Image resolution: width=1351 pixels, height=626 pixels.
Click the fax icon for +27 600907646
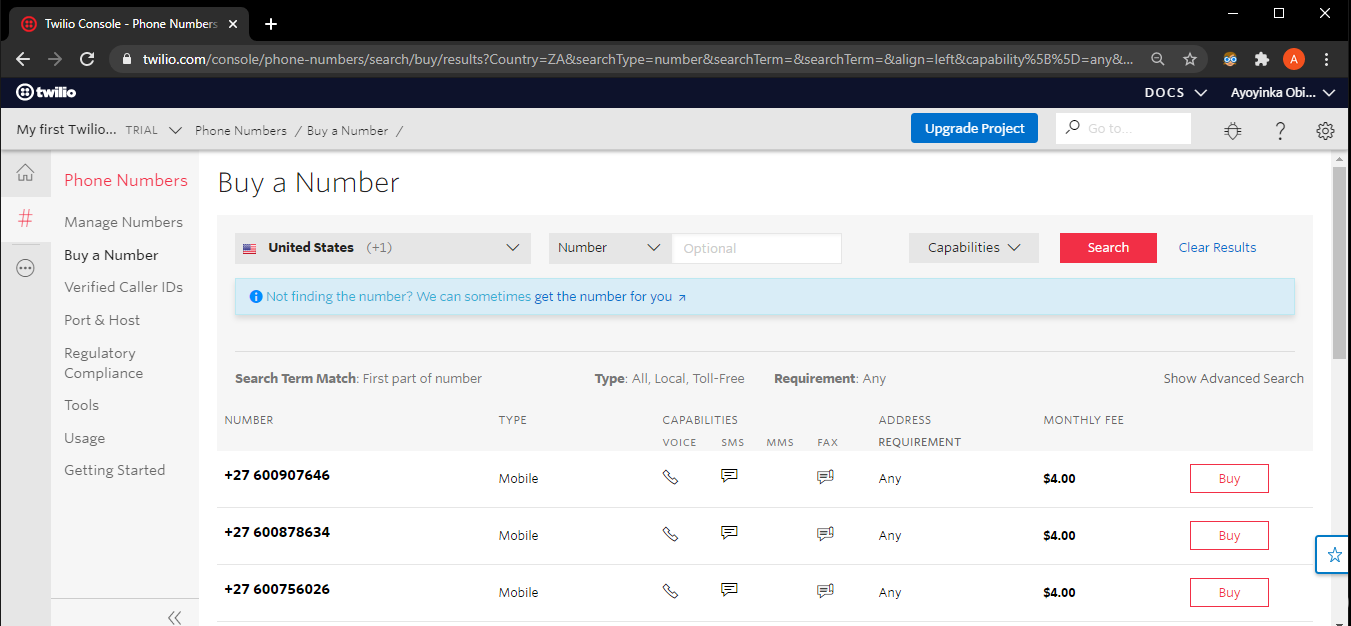pos(825,477)
